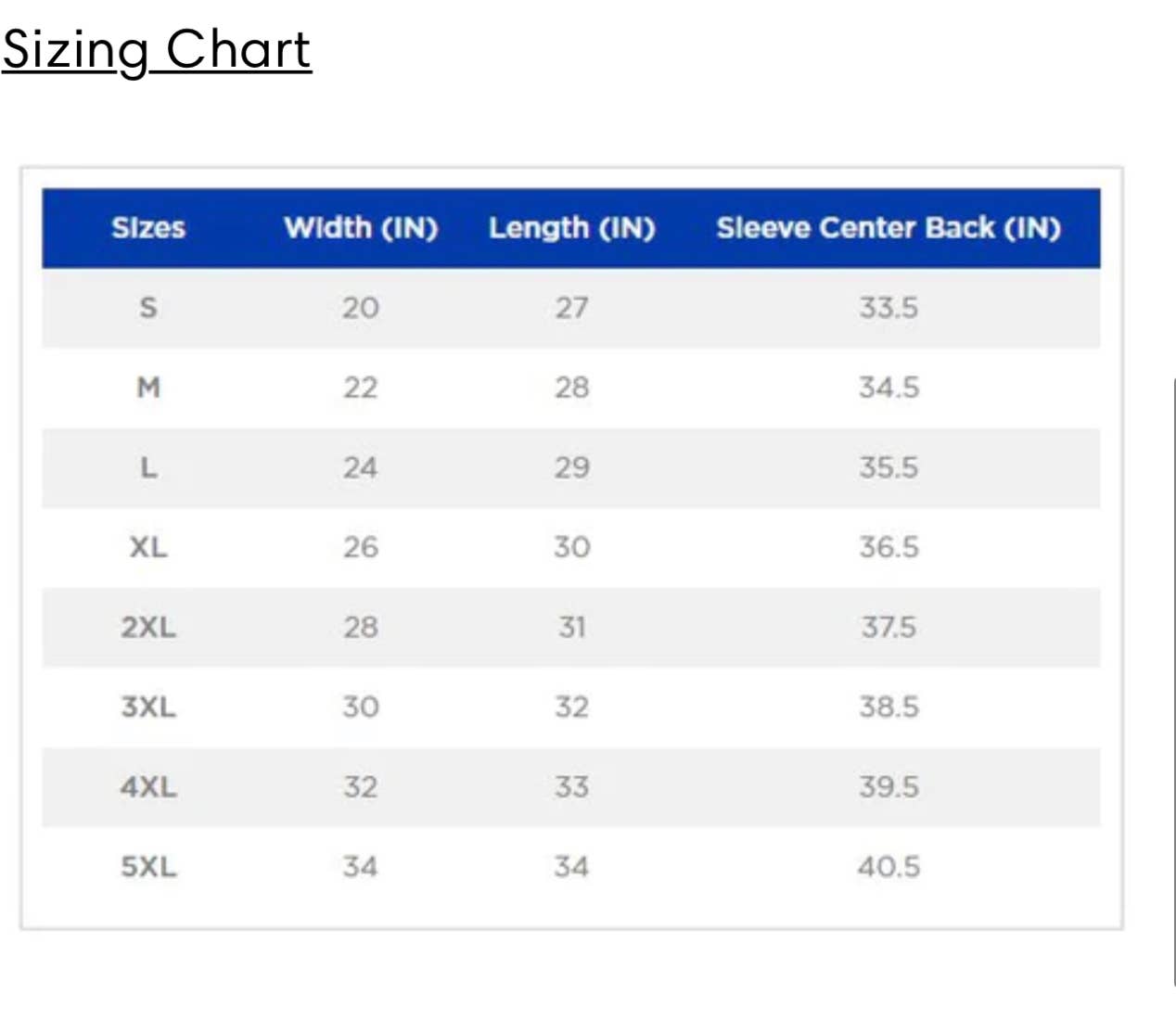Open the Sizing Chart heading link
The width and height of the screenshot is (1176, 1020).
coord(156,49)
